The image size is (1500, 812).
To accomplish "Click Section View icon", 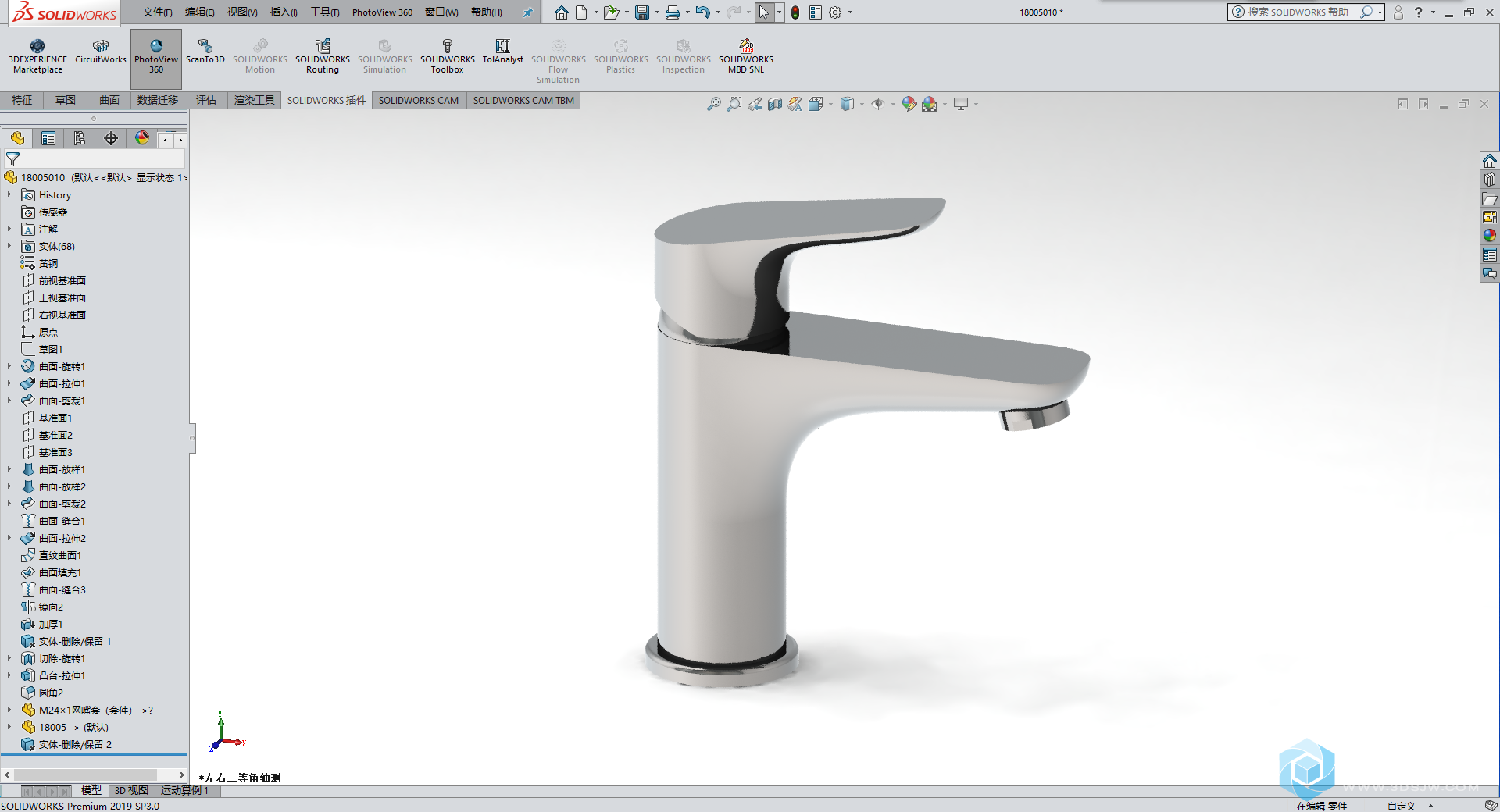I will [775, 104].
